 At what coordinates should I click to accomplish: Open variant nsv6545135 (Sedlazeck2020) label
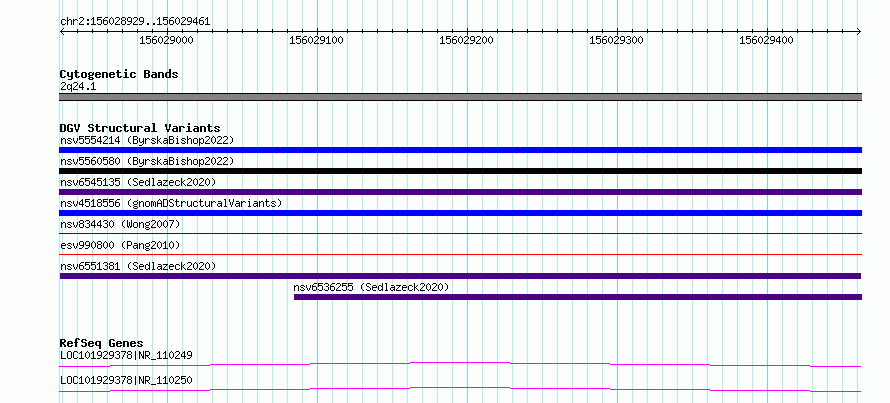138,182
